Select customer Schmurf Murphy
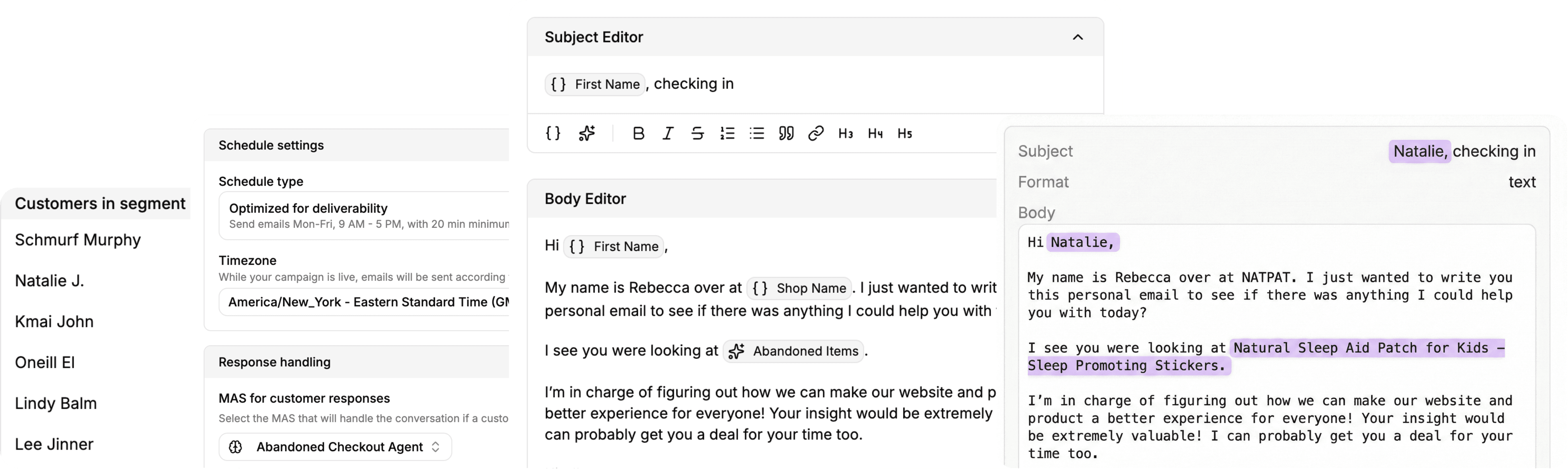 point(78,240)
